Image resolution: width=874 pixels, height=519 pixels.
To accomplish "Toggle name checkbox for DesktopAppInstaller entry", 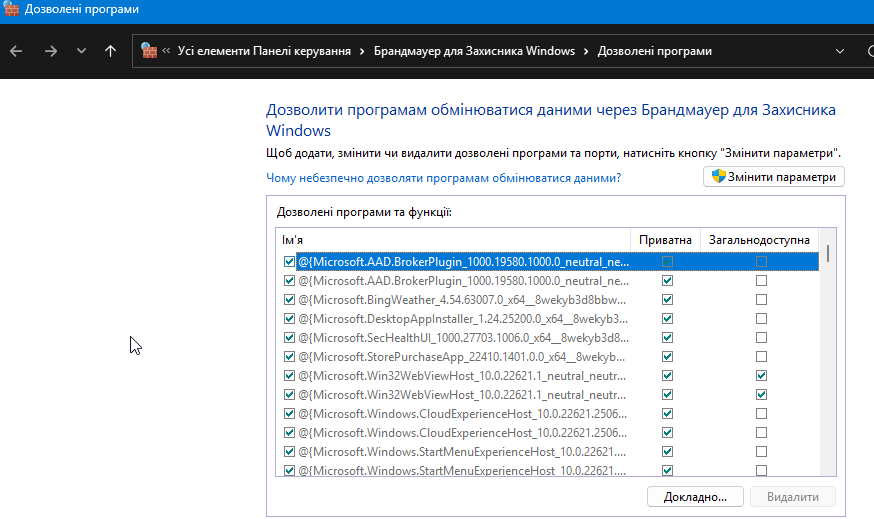I will coord(289,319).
